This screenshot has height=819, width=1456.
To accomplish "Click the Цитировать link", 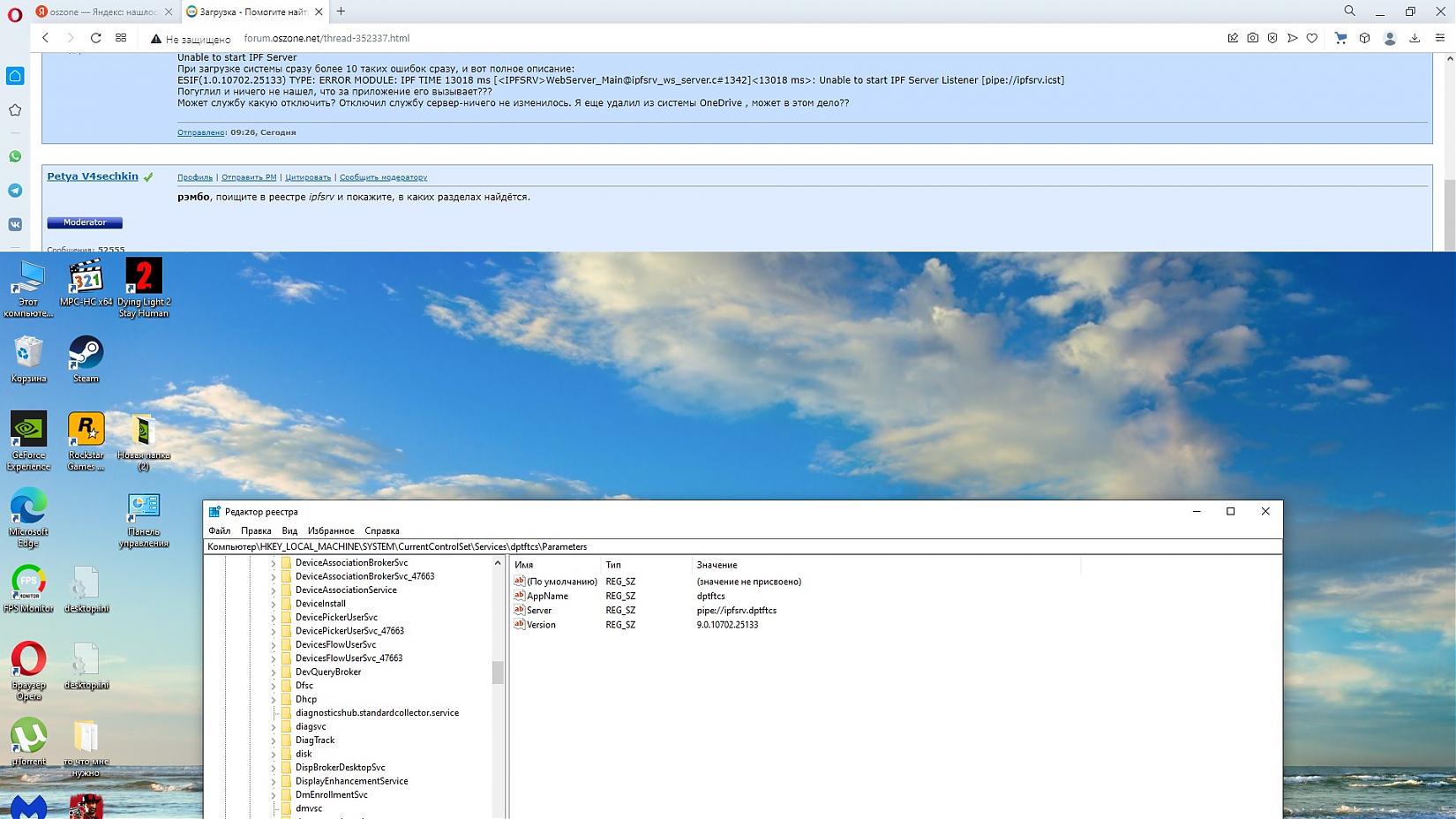I will 308,177.
